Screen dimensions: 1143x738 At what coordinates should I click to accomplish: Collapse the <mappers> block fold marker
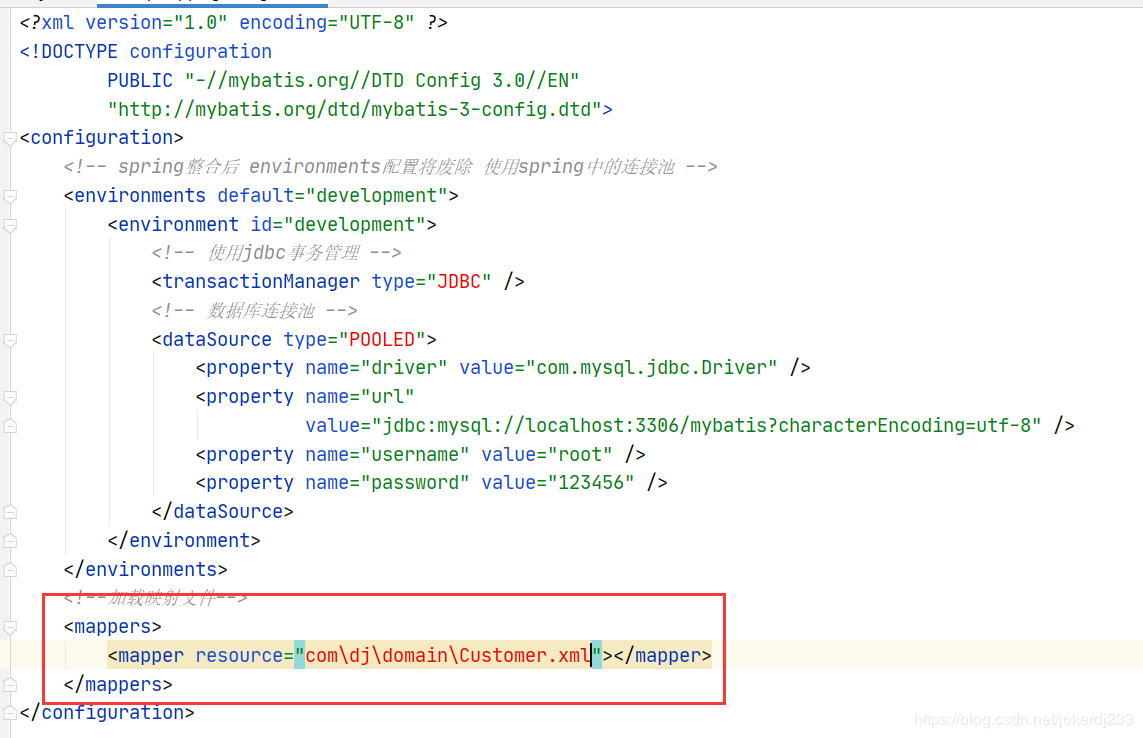click(x=10, y=627)
